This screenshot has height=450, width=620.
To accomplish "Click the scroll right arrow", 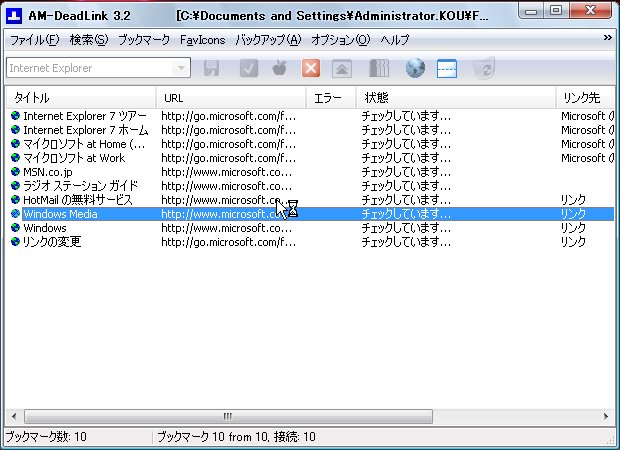I will click(x=606, y=416).
